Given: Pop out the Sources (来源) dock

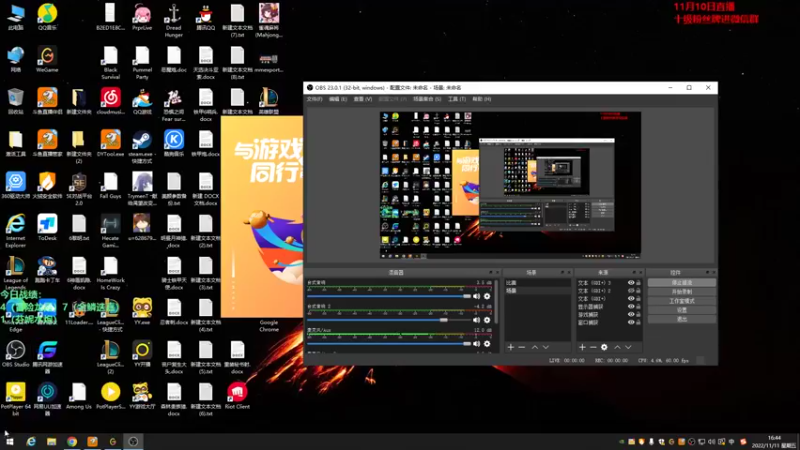Looking at the screenshot, I should pos(634,272).
